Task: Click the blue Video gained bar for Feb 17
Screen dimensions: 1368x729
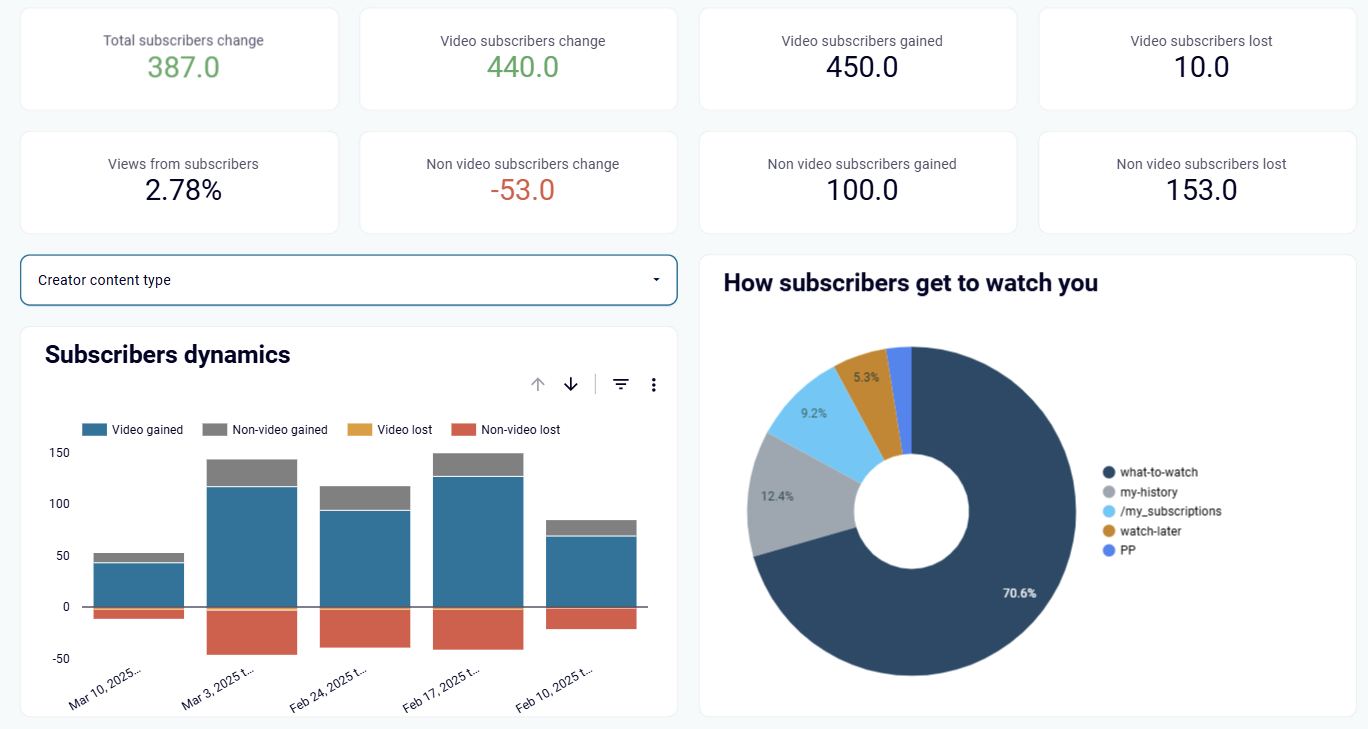Action: pos(478,541)
